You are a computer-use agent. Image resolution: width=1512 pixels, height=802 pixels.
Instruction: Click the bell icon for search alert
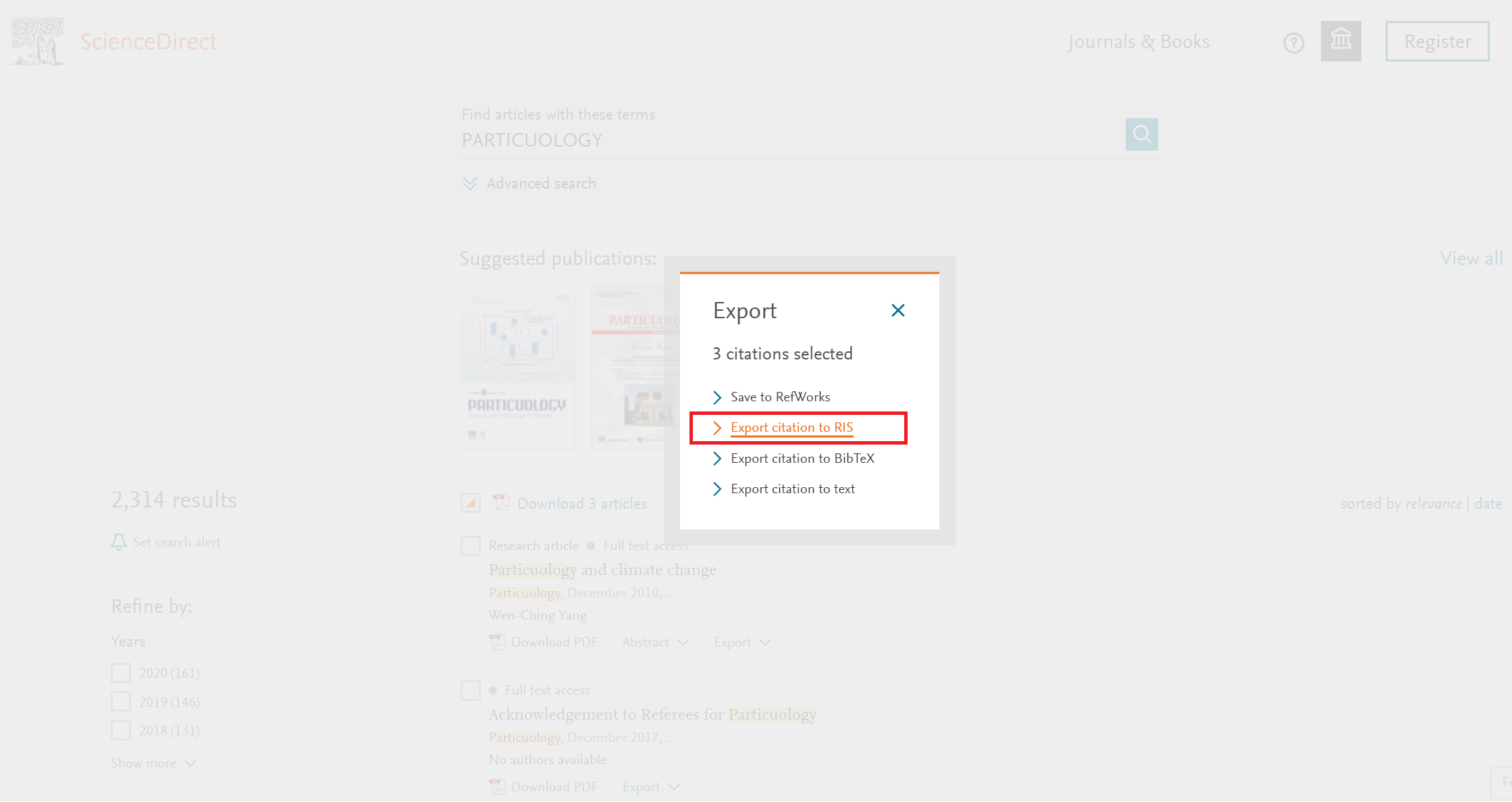pyautogui.click(x=119, y=542)
